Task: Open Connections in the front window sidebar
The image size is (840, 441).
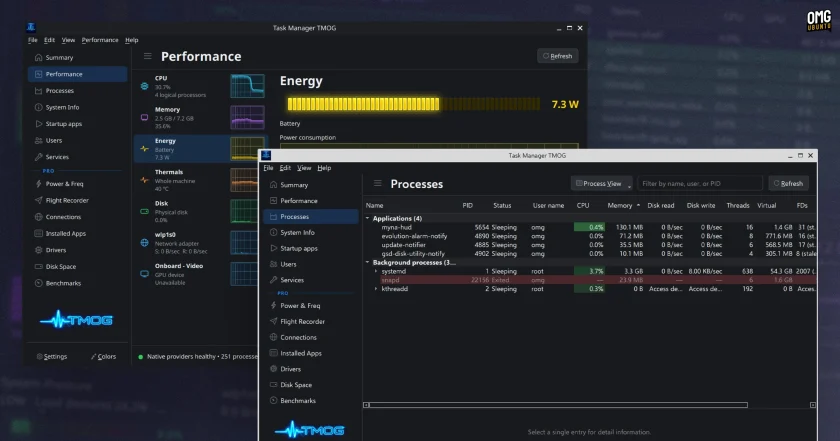Action: (293, 338)
